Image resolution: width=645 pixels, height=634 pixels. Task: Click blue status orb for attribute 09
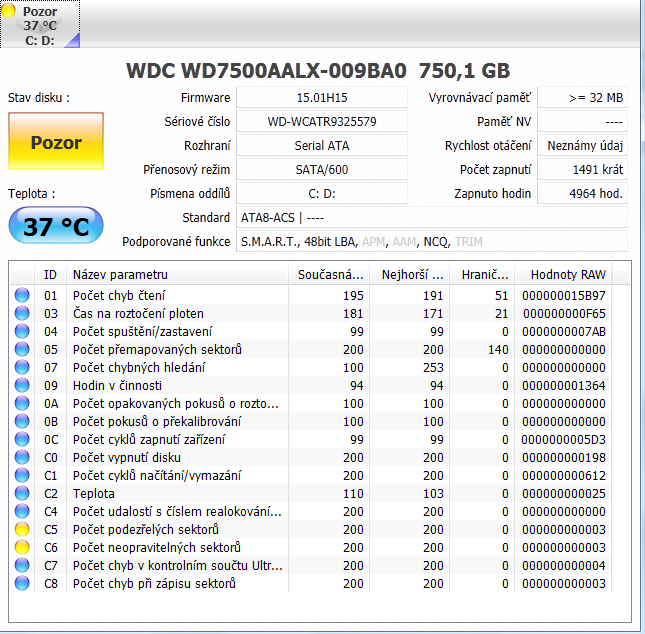22,386
